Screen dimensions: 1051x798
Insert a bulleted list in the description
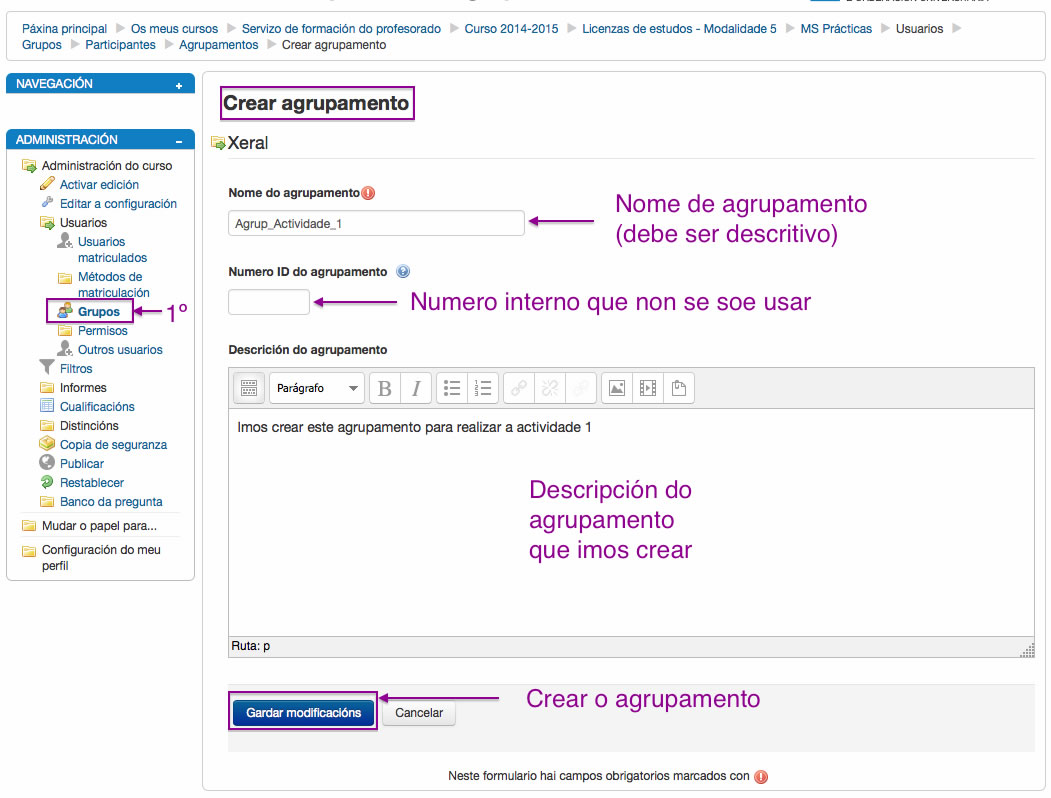coord(451,388)
